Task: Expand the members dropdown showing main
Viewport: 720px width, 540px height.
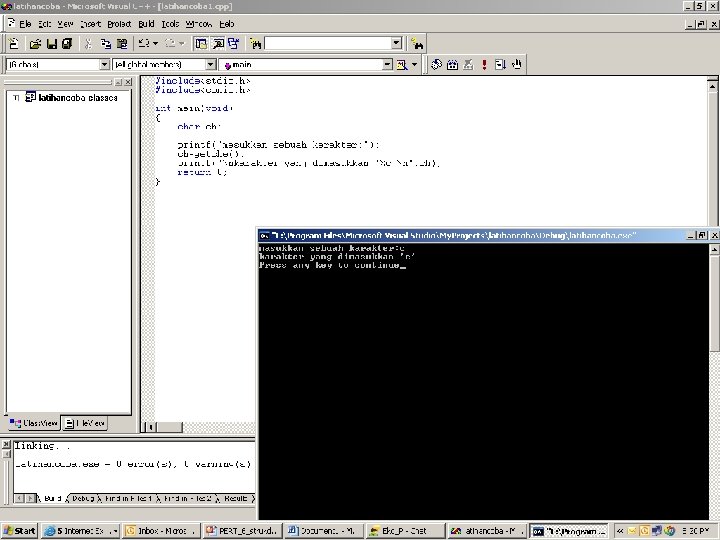Action: click(x=386, y=64)
